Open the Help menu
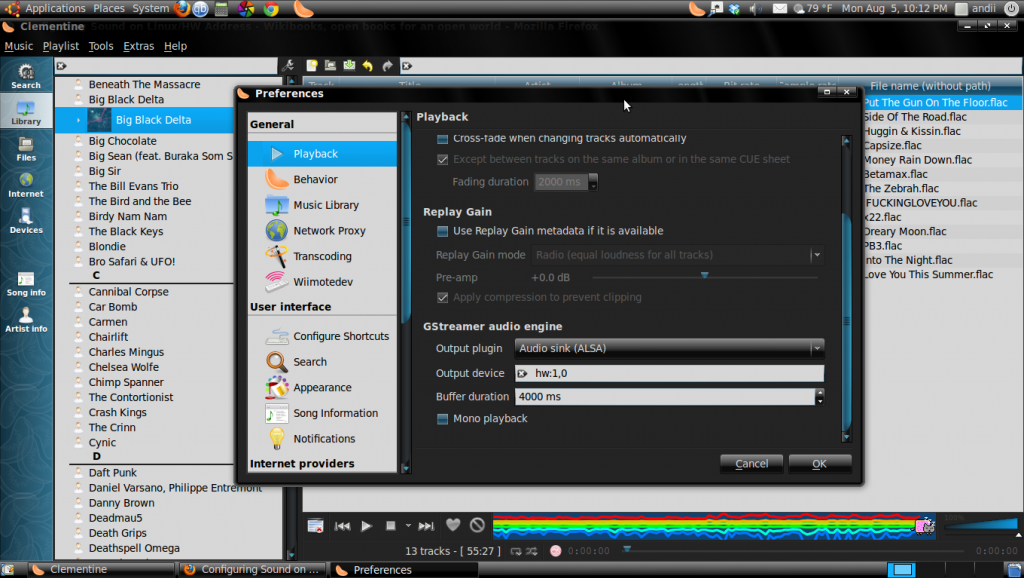This screenshot has width=1024, height=578. tap(175, 46)
